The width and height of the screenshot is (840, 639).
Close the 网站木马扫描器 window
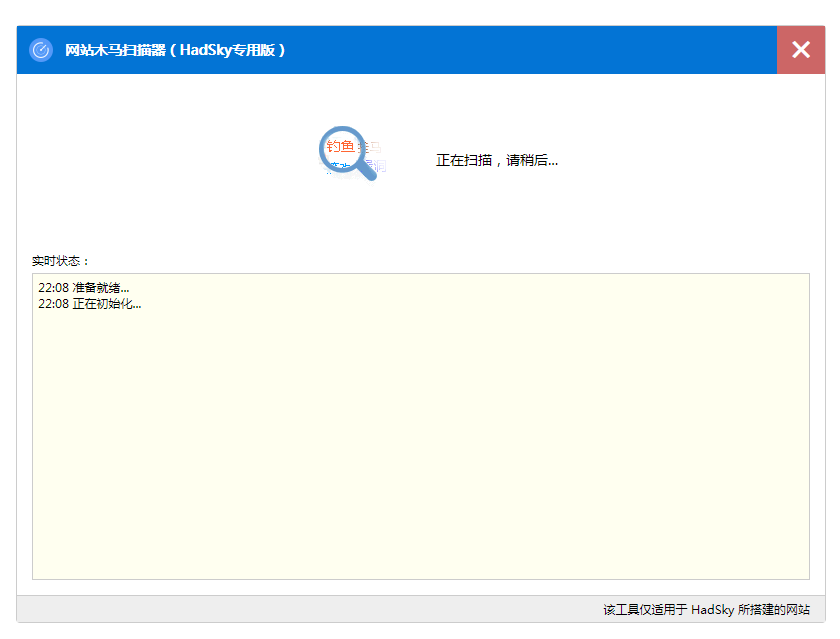click(x=800, y=50)
